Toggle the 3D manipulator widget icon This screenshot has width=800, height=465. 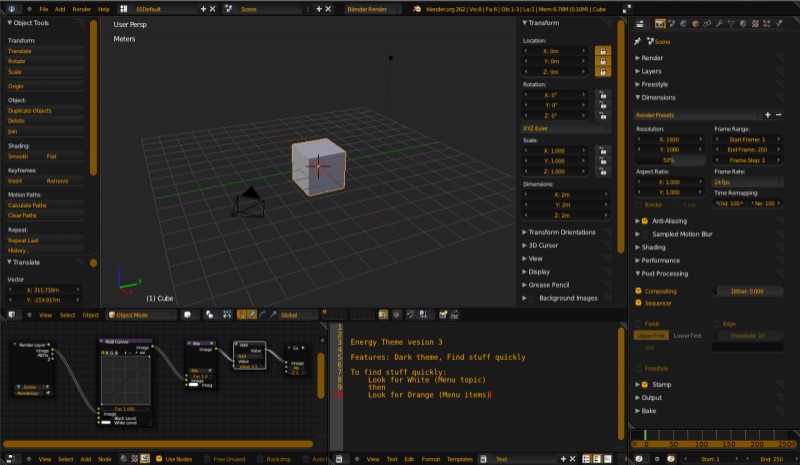point(241,315)
